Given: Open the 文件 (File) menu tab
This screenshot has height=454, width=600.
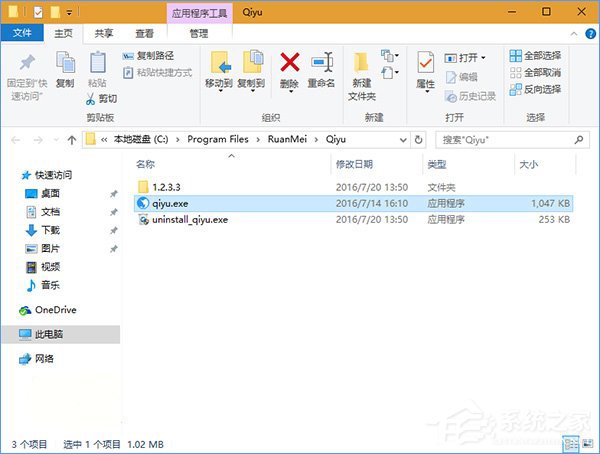Looking at the screenshot, I should click(21, 33).
